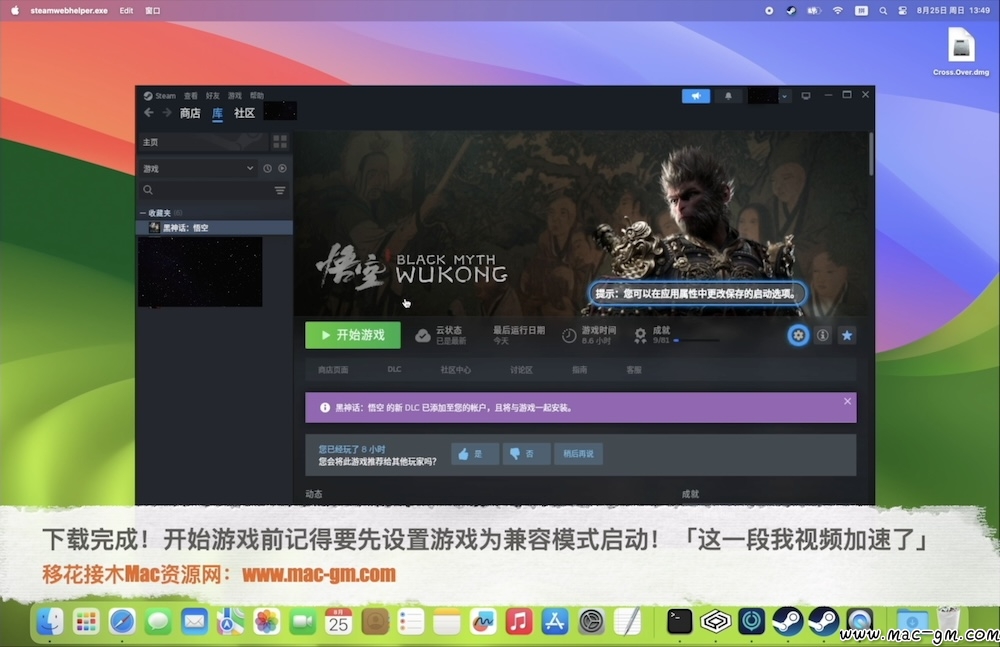The height and width of the screenshot is (647, 1000).
Task: Click 否 thumbs down button
Action: [526, 454]
